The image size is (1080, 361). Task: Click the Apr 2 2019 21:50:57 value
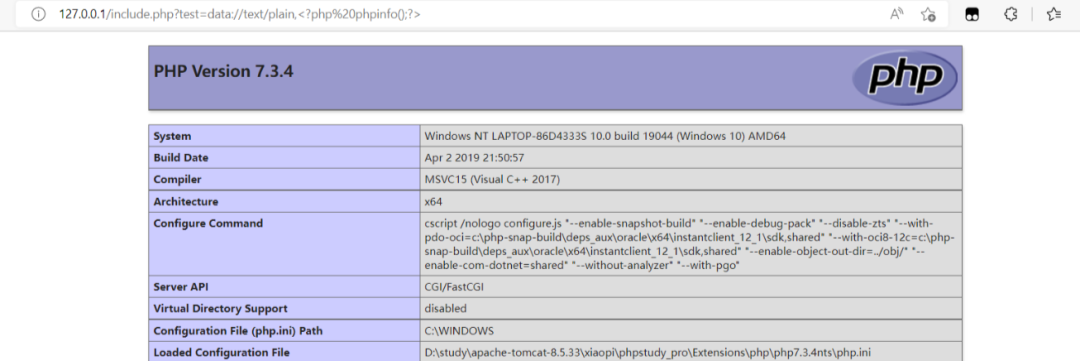point(475,158)
